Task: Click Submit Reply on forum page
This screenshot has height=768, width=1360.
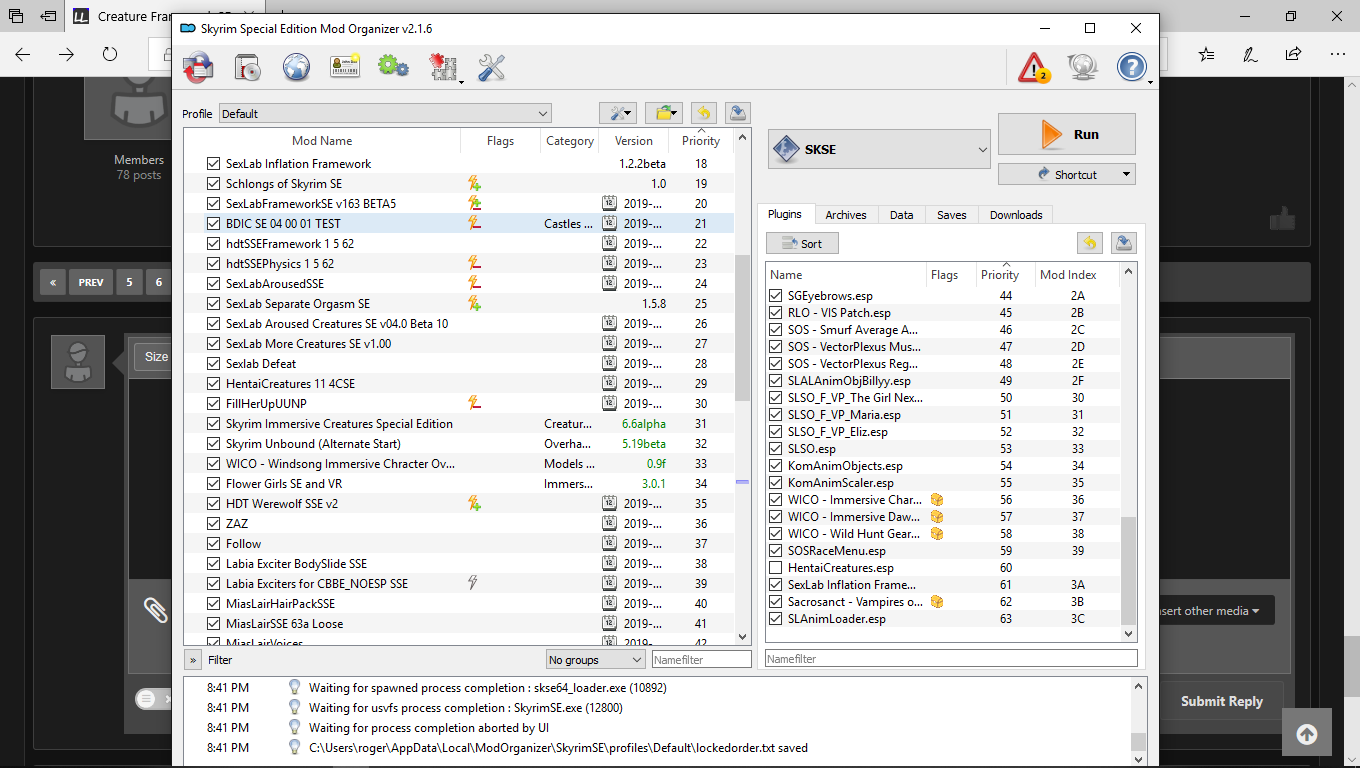Action: (1221, 701)
